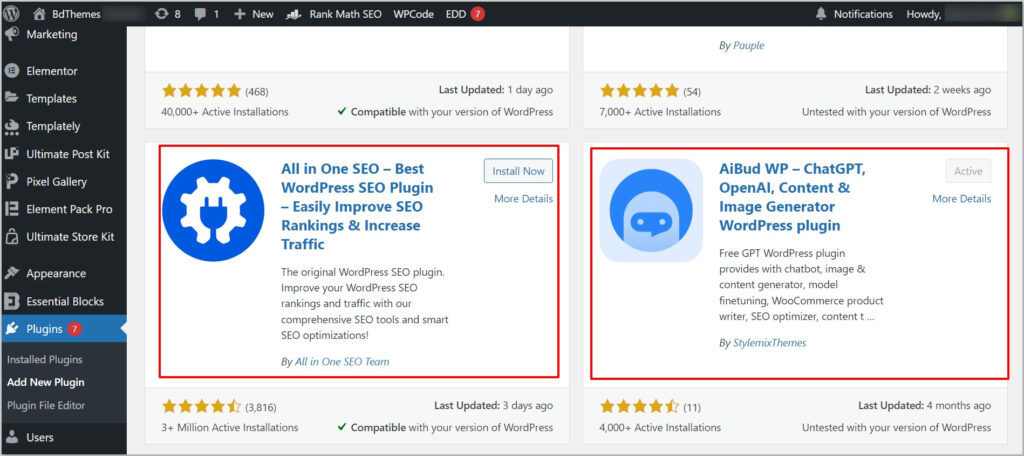The width and height of the screenshot is (1024, 456).
Task: Open More Details for AiBud WP
Action: tap(961, 199)
